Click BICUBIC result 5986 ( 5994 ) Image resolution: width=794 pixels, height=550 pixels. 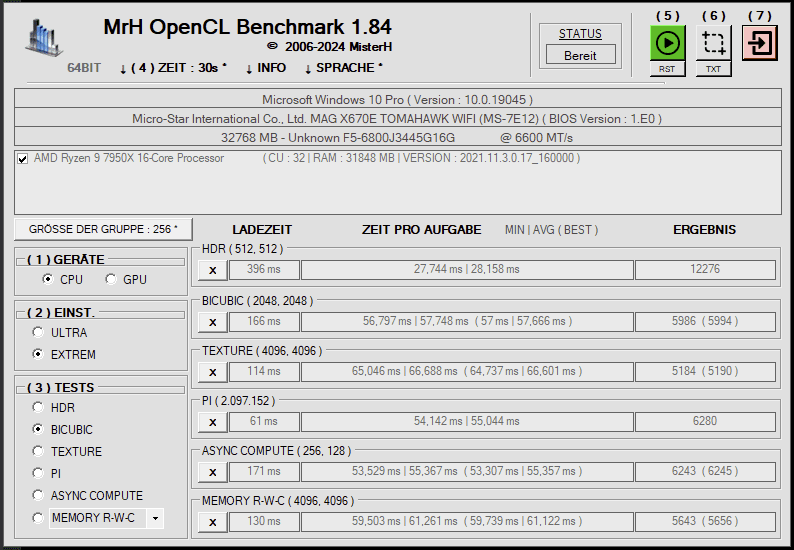pos(705,322)
